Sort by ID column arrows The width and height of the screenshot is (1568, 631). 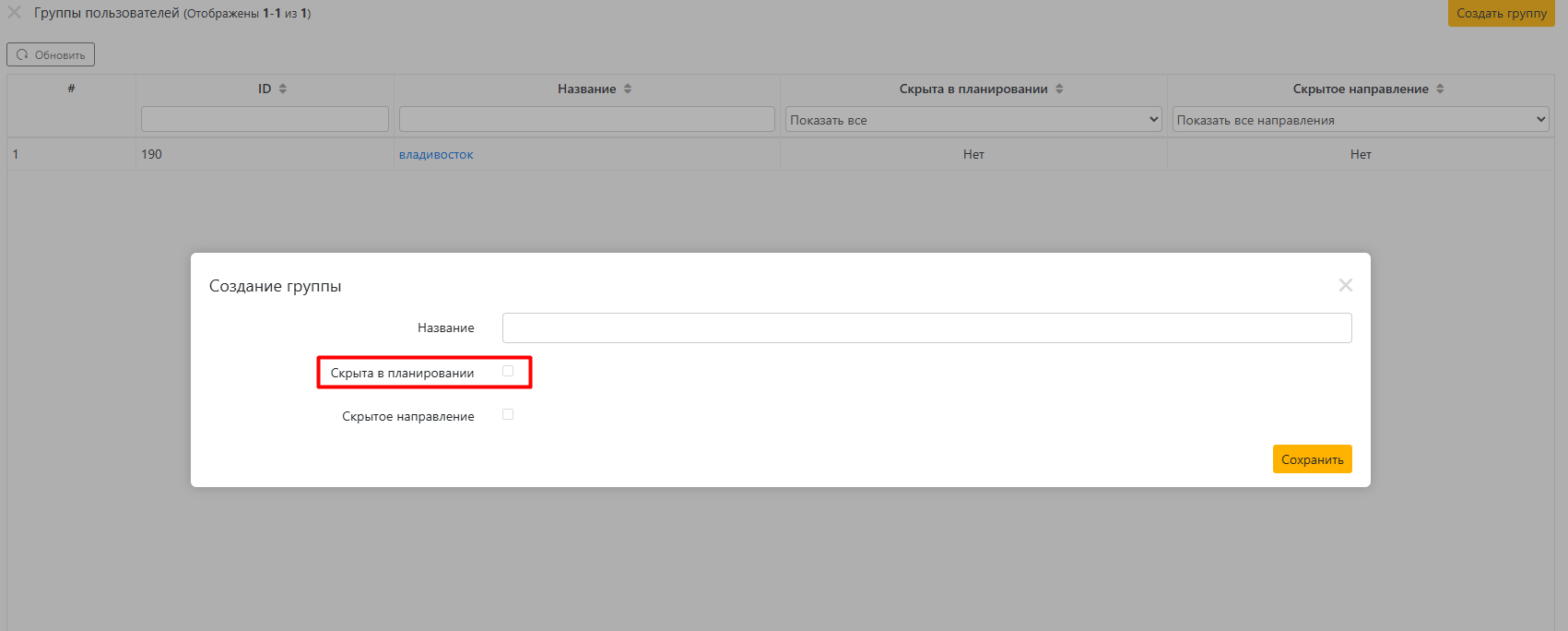pos(283,89)
